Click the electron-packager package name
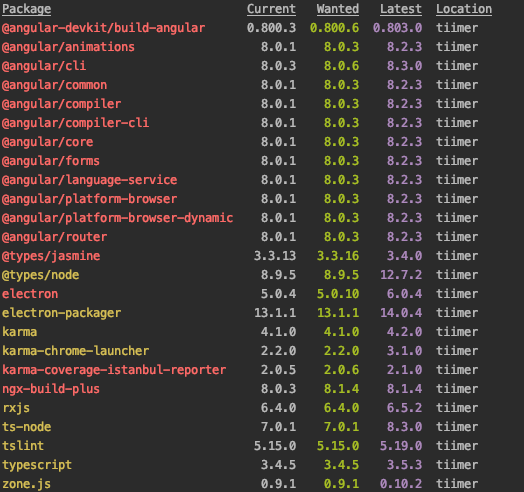The image size is (524, 492). [61, 313]
